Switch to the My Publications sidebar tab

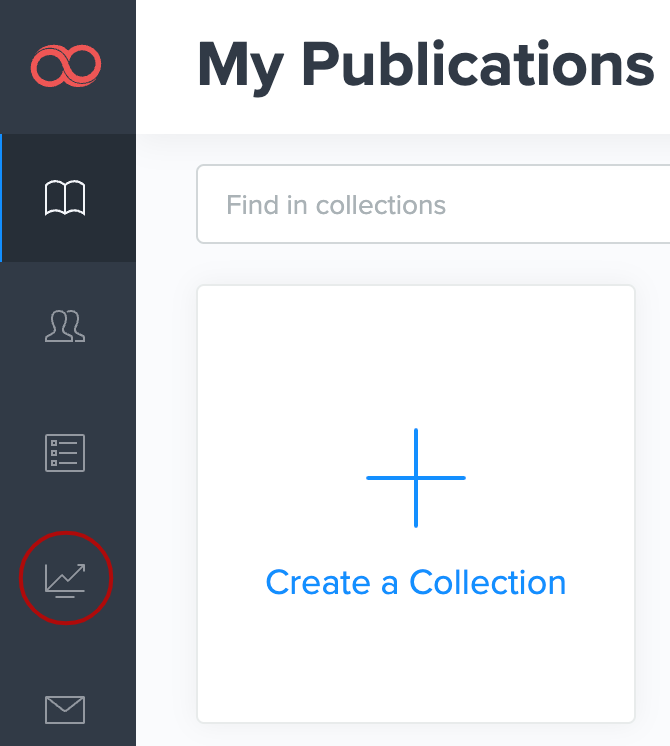pos(66,198)
